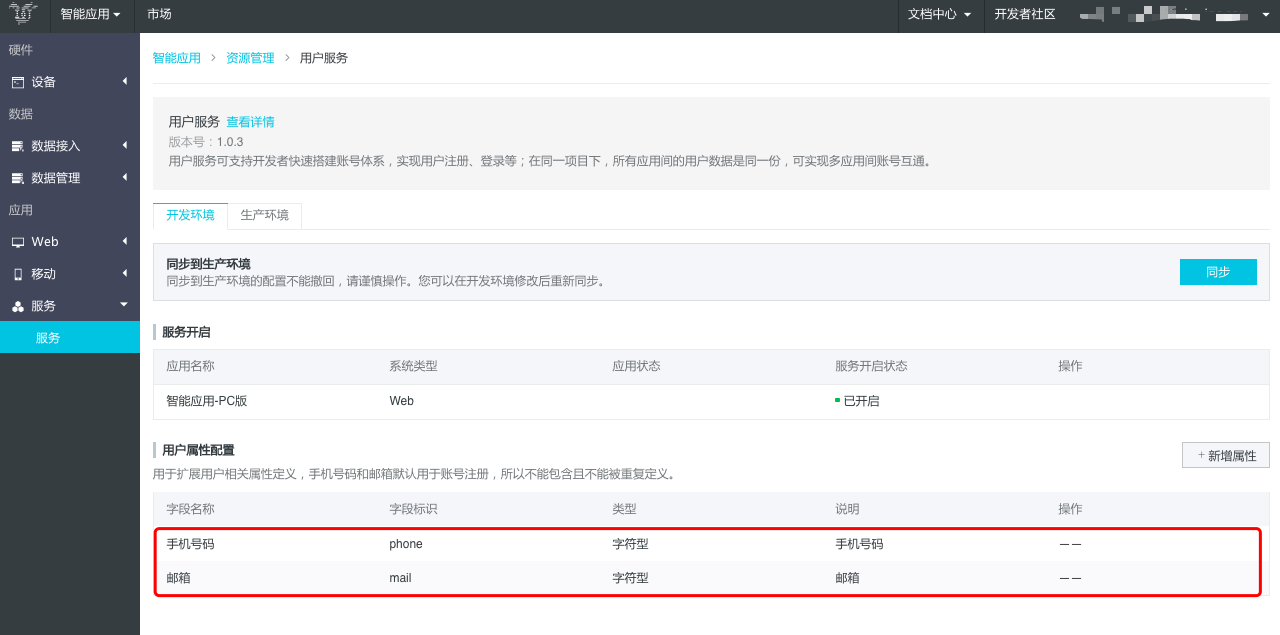Click the 智能应用-PC版 table cell
Image resolution: width=1280 pixels, height=635 pixels.
coord(207,401)
